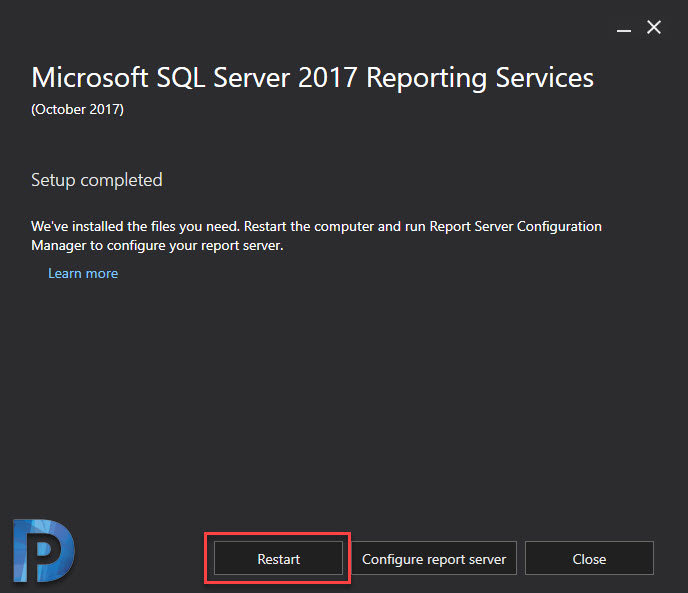Click the Reporting Services title words

click(x=480, y=79)
